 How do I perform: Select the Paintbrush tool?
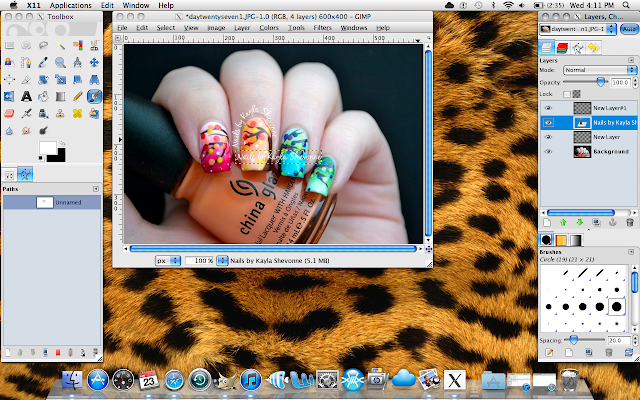coord(94,97)
